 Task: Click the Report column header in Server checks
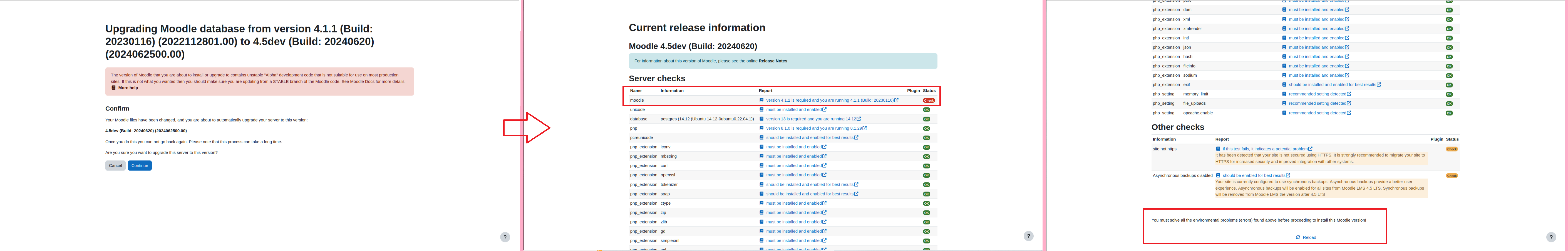[x=766, y=91]
